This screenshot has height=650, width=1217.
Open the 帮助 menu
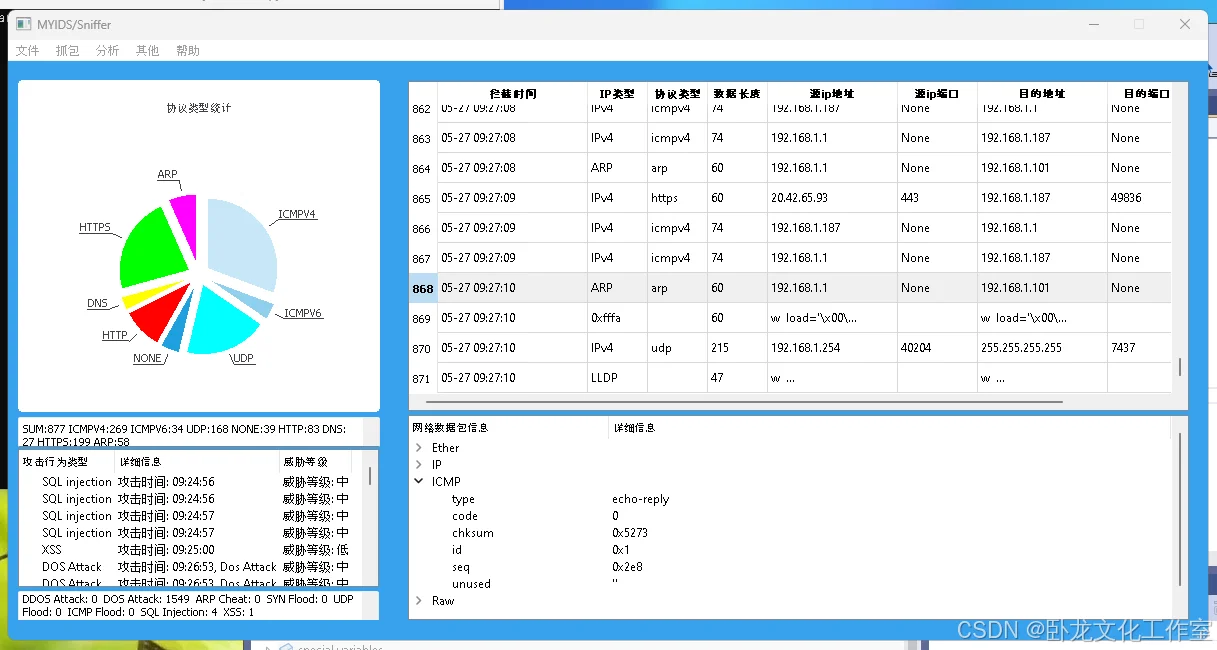(187, 50)
